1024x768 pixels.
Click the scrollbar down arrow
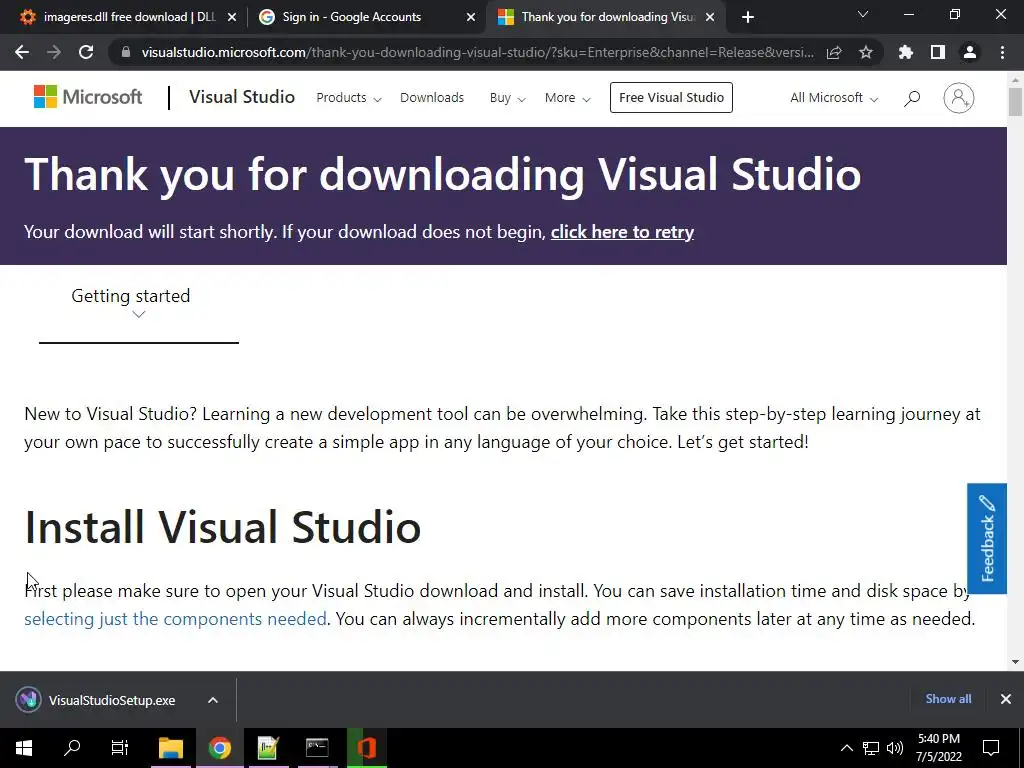[1015, 662]
